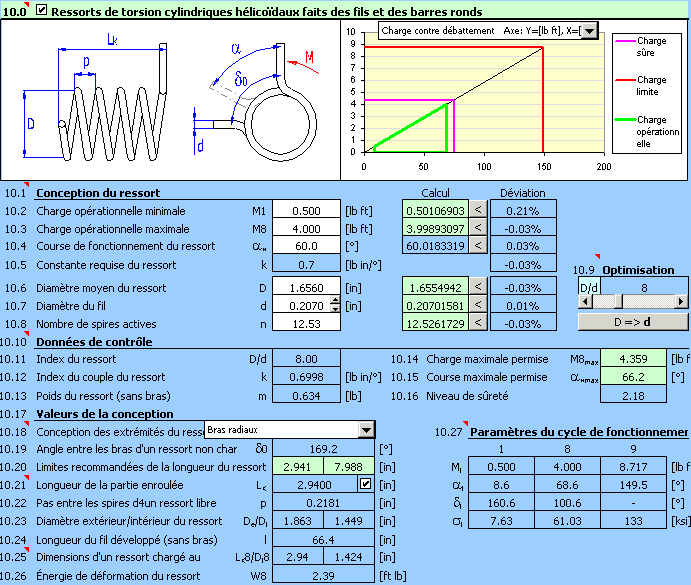Viewport: 691px width, 585px height.
Task: Click the pitch value 0.2181
Action: click(323, 503)
